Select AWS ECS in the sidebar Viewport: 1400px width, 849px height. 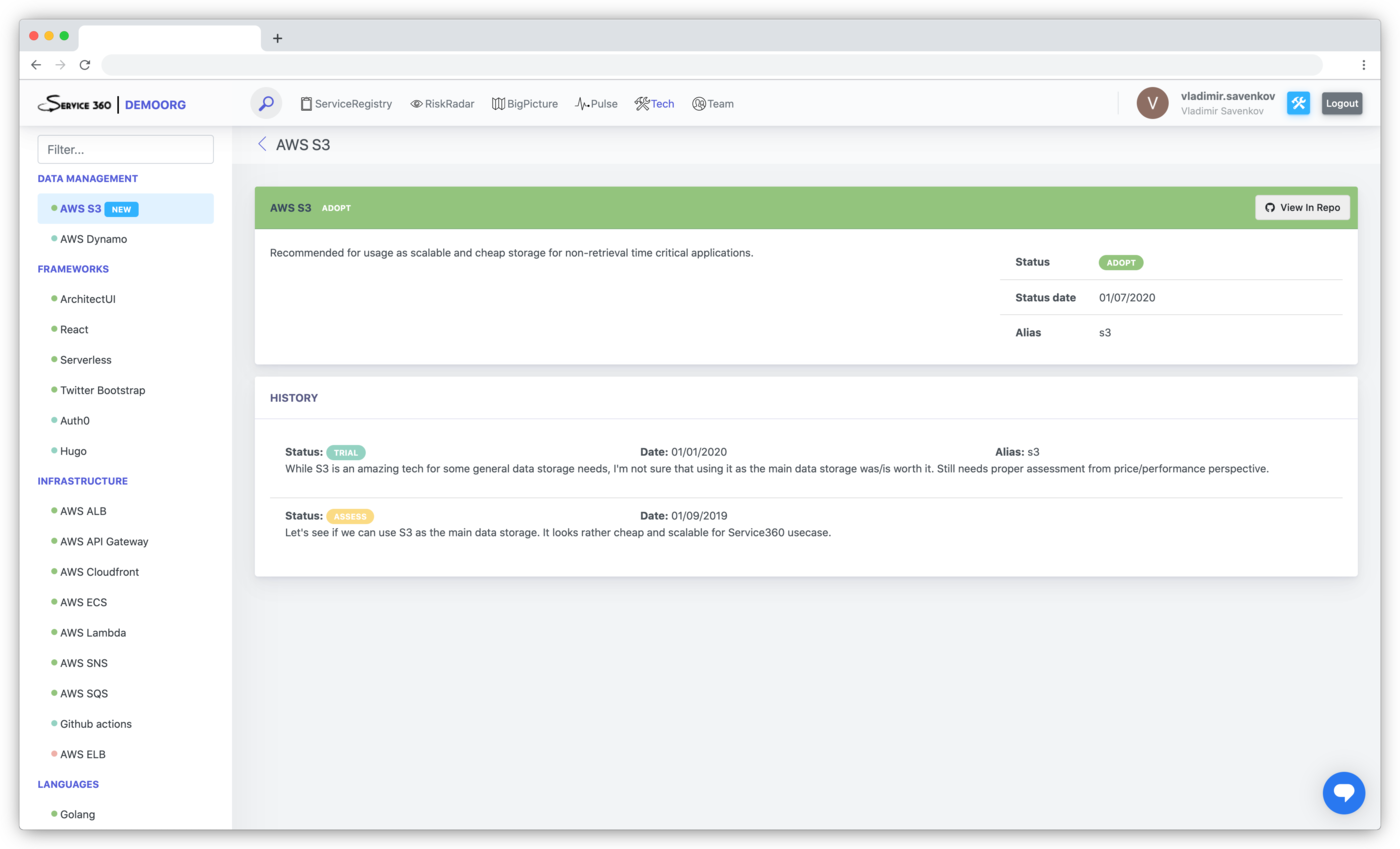pyautogui.click(x=83, y=602)
